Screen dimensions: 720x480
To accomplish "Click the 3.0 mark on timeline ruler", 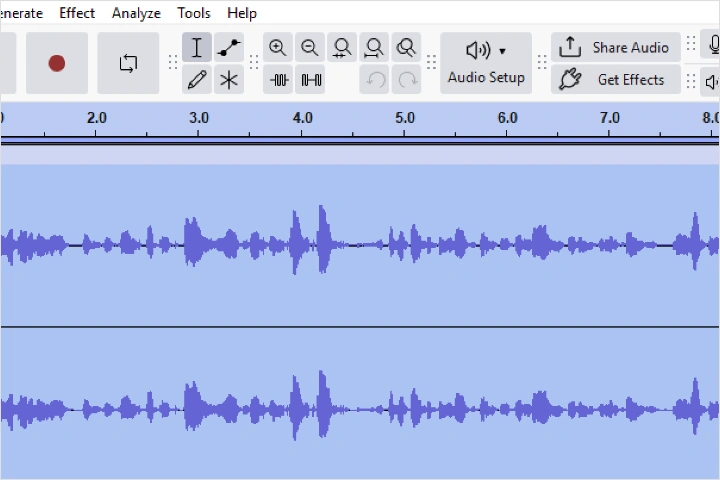I will (x=198, y=118).
